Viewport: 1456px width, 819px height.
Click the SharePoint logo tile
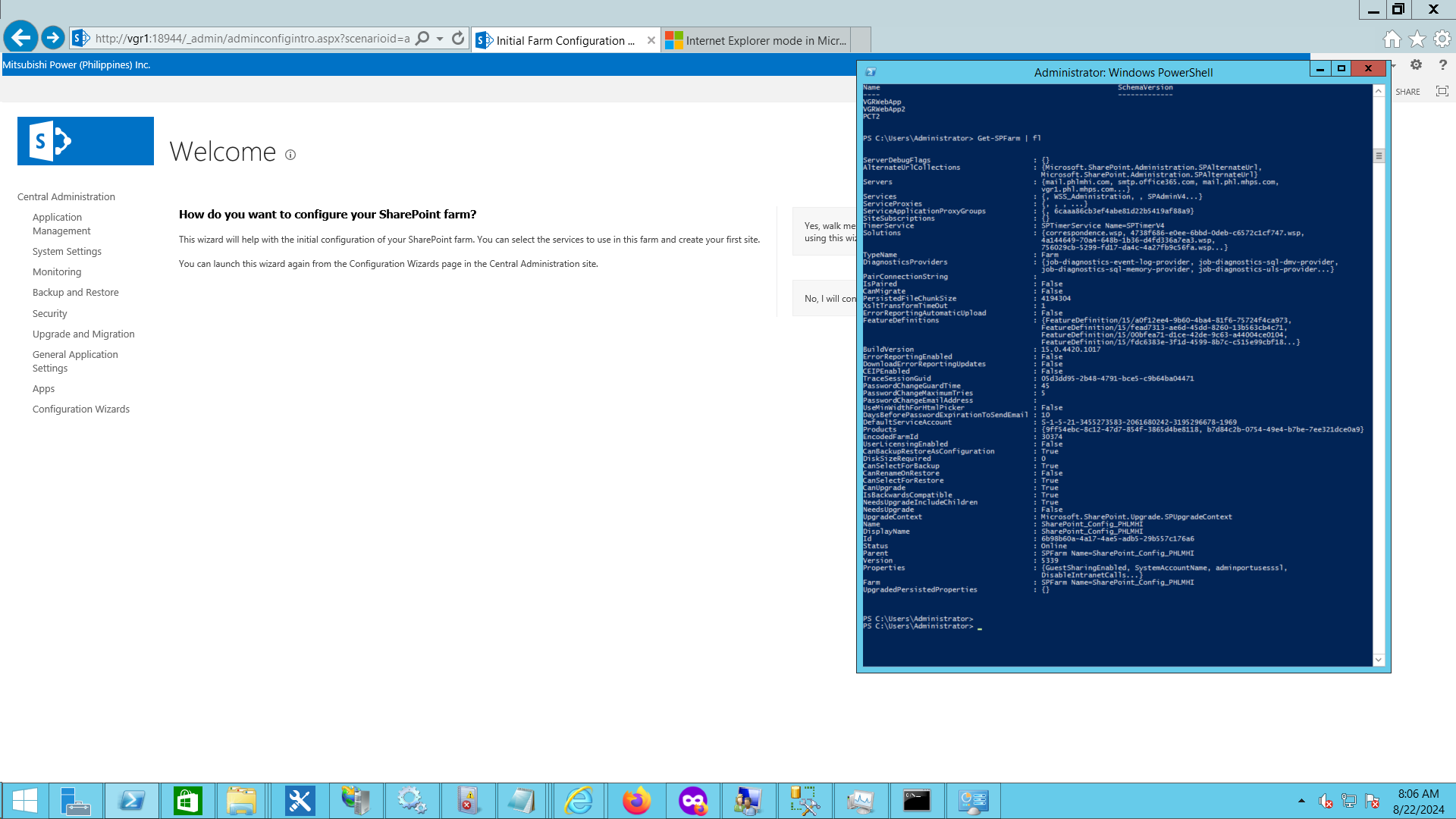click(x=86, y=141)
